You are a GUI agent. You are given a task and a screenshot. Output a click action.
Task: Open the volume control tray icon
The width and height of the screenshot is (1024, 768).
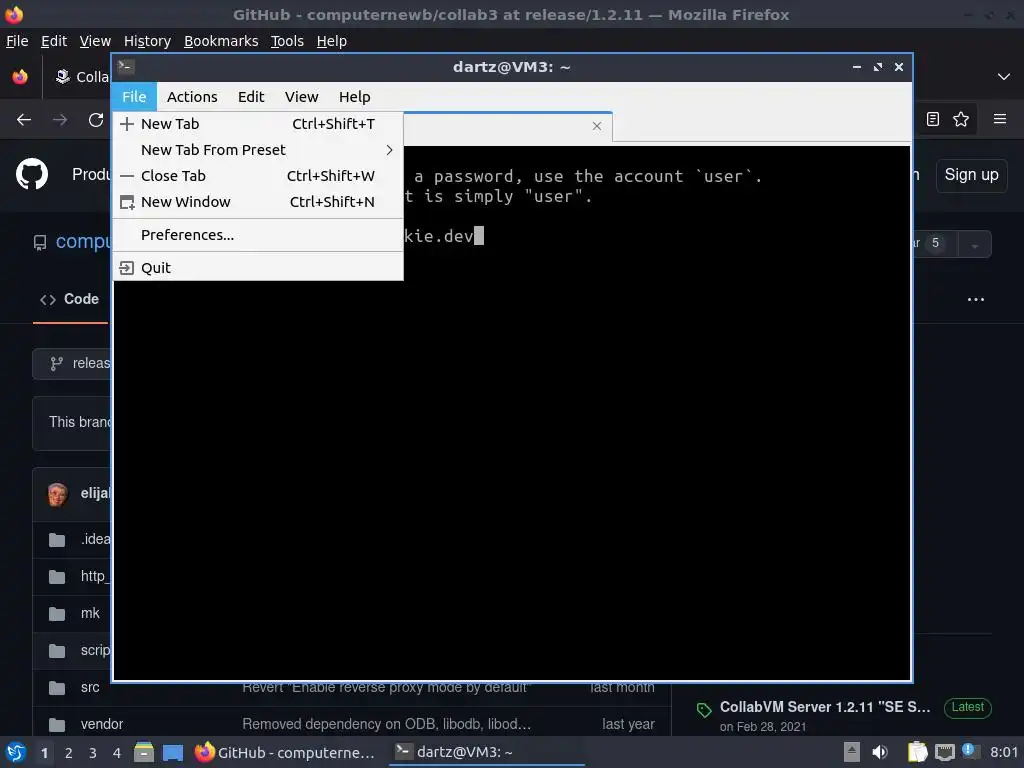(880, 752)
